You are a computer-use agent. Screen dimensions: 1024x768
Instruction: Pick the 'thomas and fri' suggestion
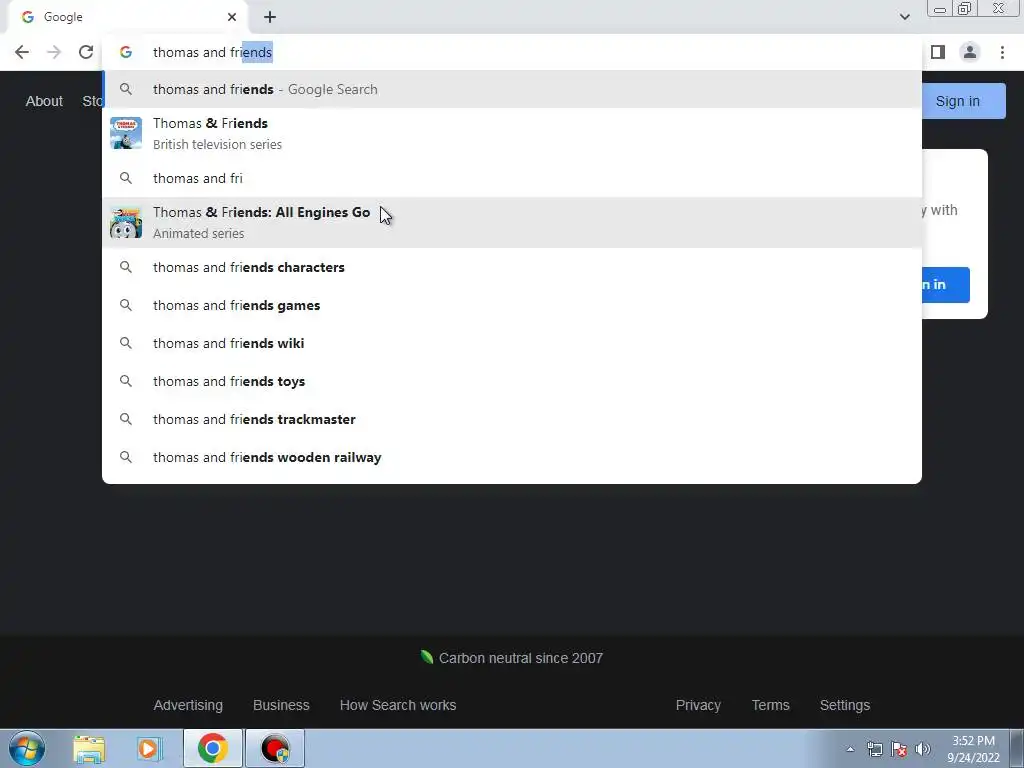pos(512,178)
